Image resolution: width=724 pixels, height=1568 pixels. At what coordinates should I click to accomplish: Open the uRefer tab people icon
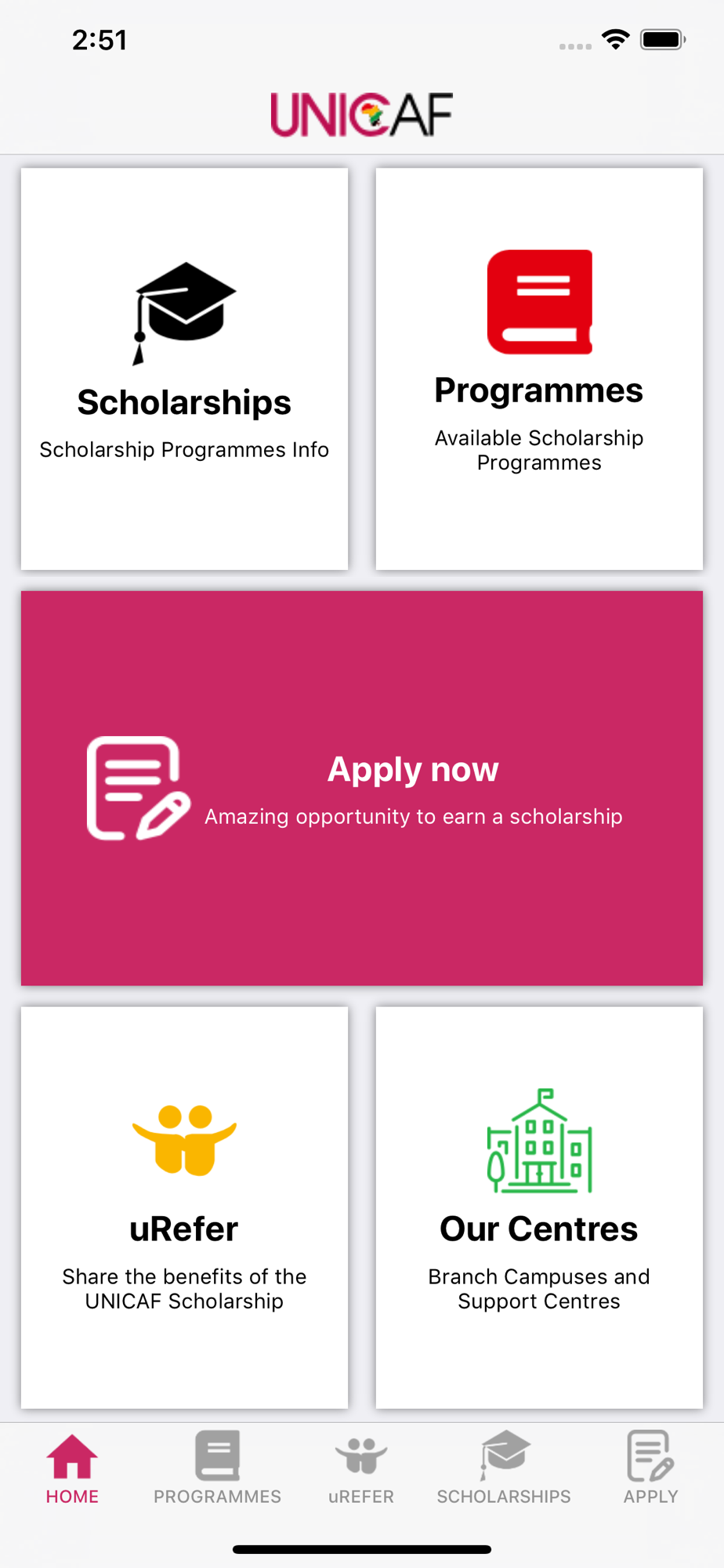click(361, 1456)
